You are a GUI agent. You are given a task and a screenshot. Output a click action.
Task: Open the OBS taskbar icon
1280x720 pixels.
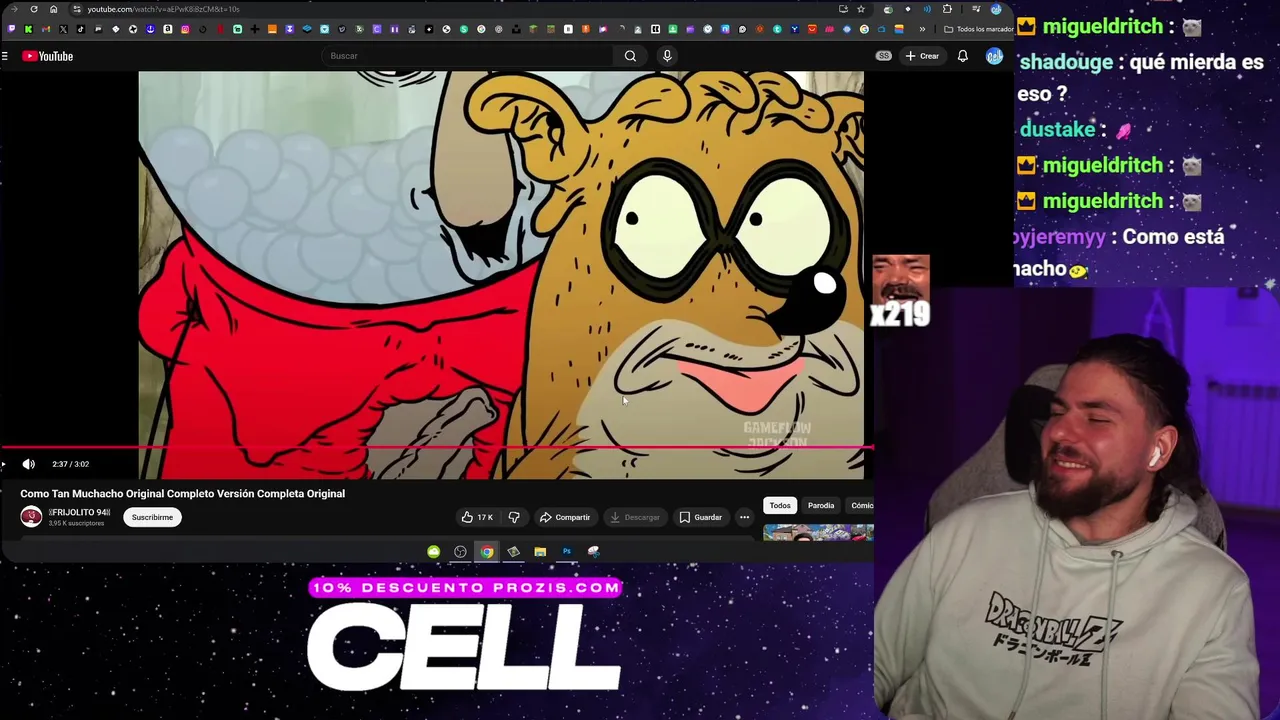point(460,551)
